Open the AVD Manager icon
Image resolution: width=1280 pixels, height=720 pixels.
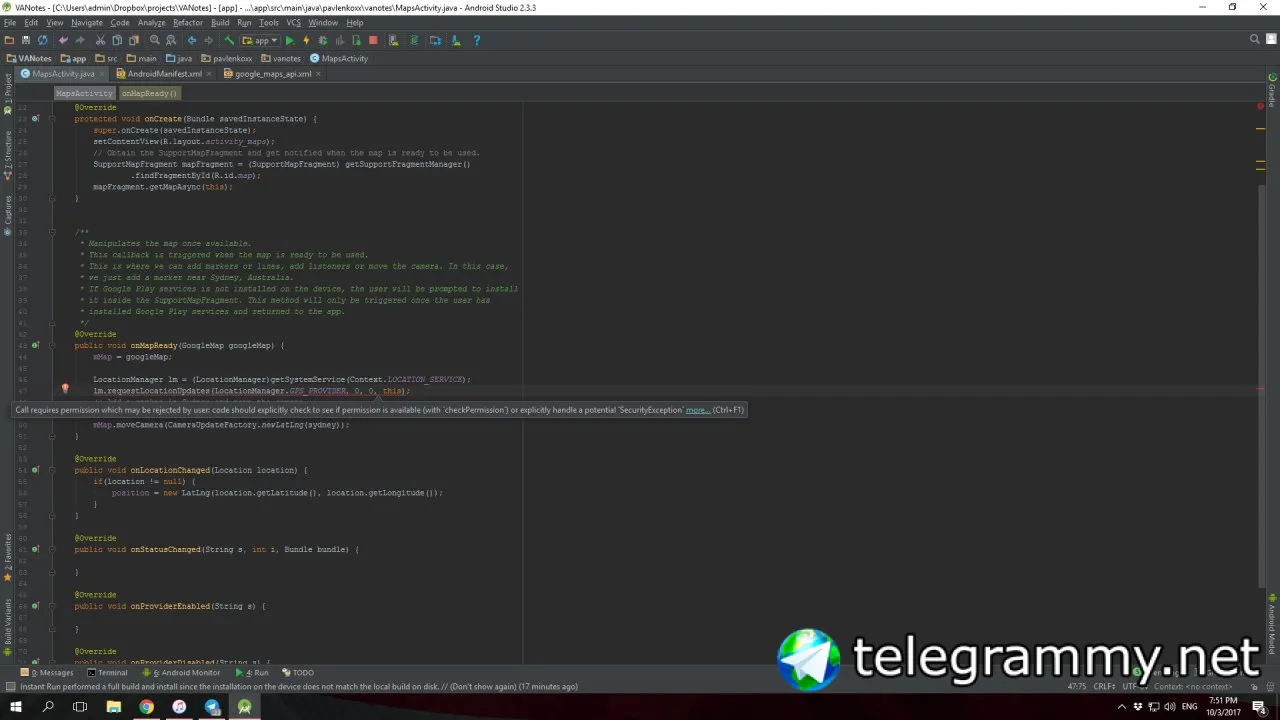click(394, 40)
